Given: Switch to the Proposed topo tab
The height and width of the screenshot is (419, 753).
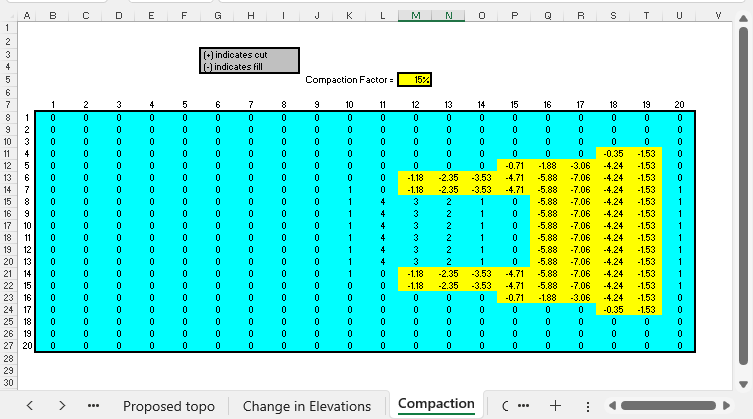Looking at the screenshot, I should (168, 405).
